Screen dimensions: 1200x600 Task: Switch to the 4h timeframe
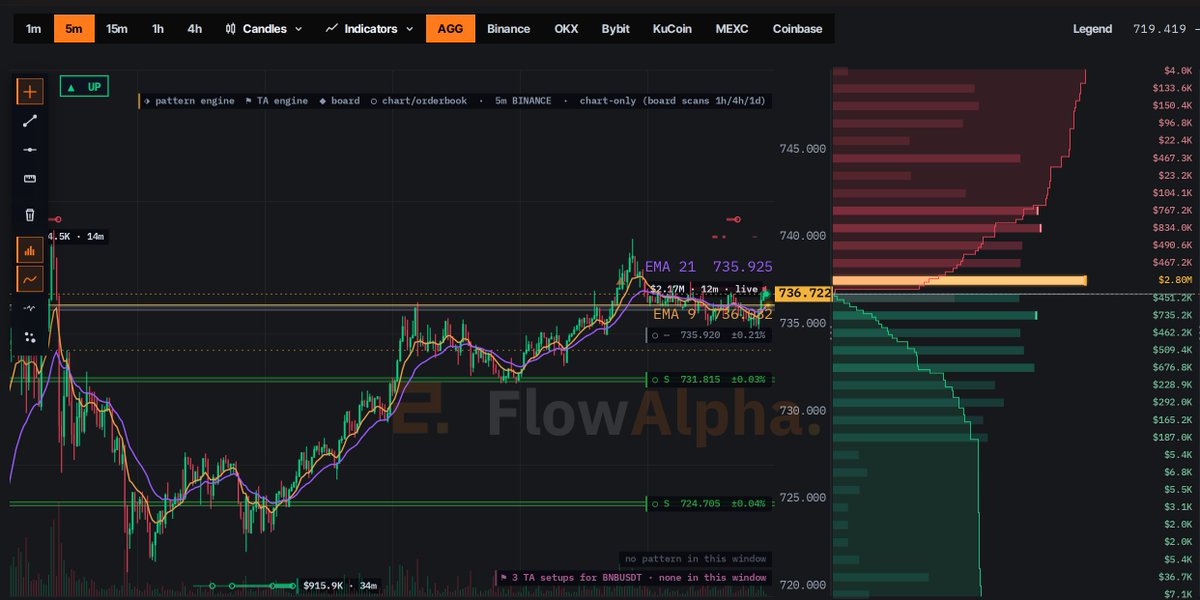pyautogui.click(x=194, y=29)
